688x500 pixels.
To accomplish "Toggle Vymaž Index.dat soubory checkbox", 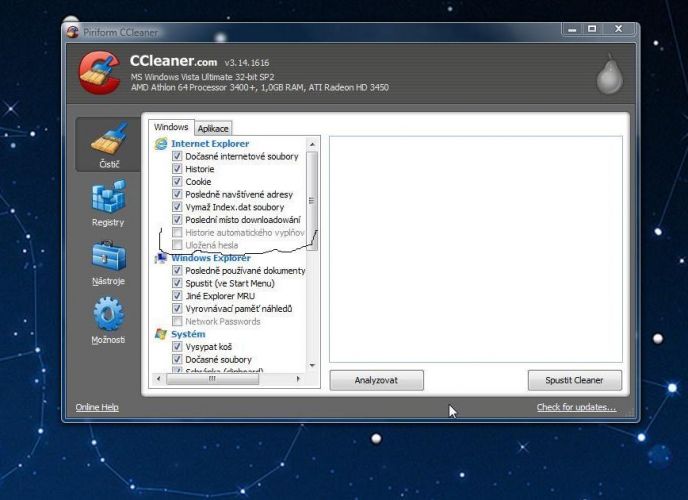I will [x=177, y=207].
